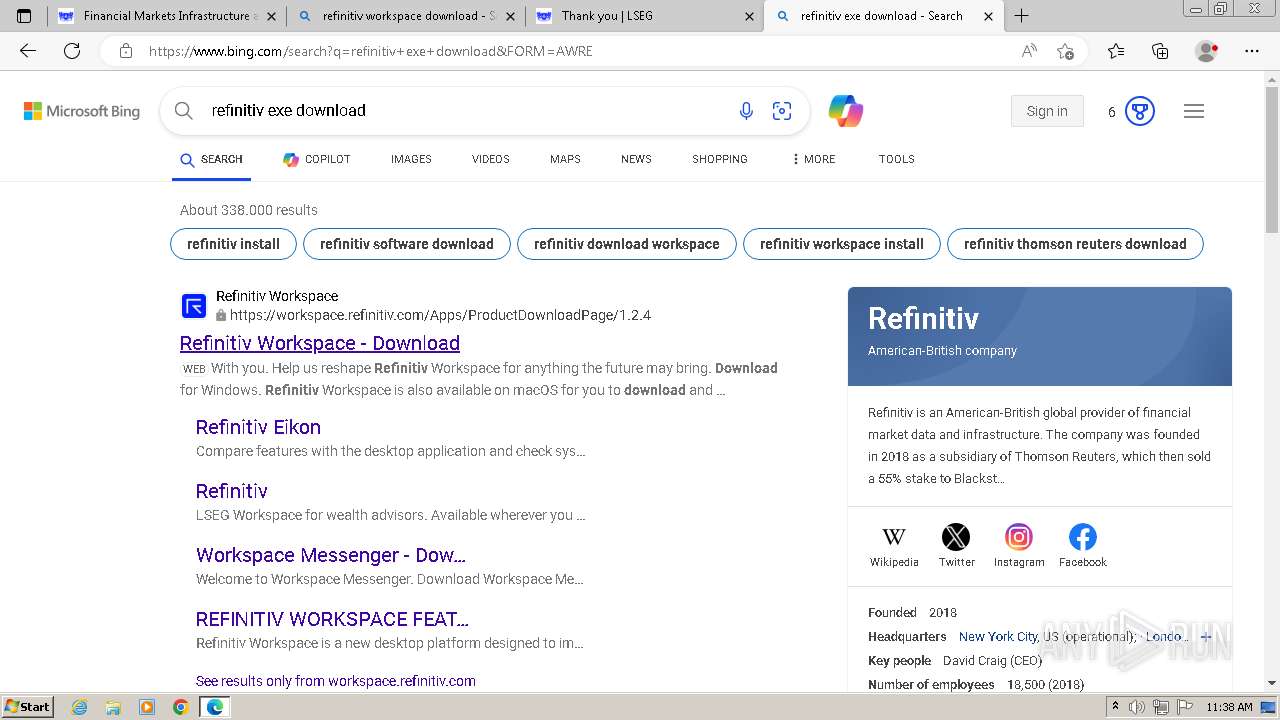
Task: Select the IMAGES search tab
Action: [x=411, y=159]
